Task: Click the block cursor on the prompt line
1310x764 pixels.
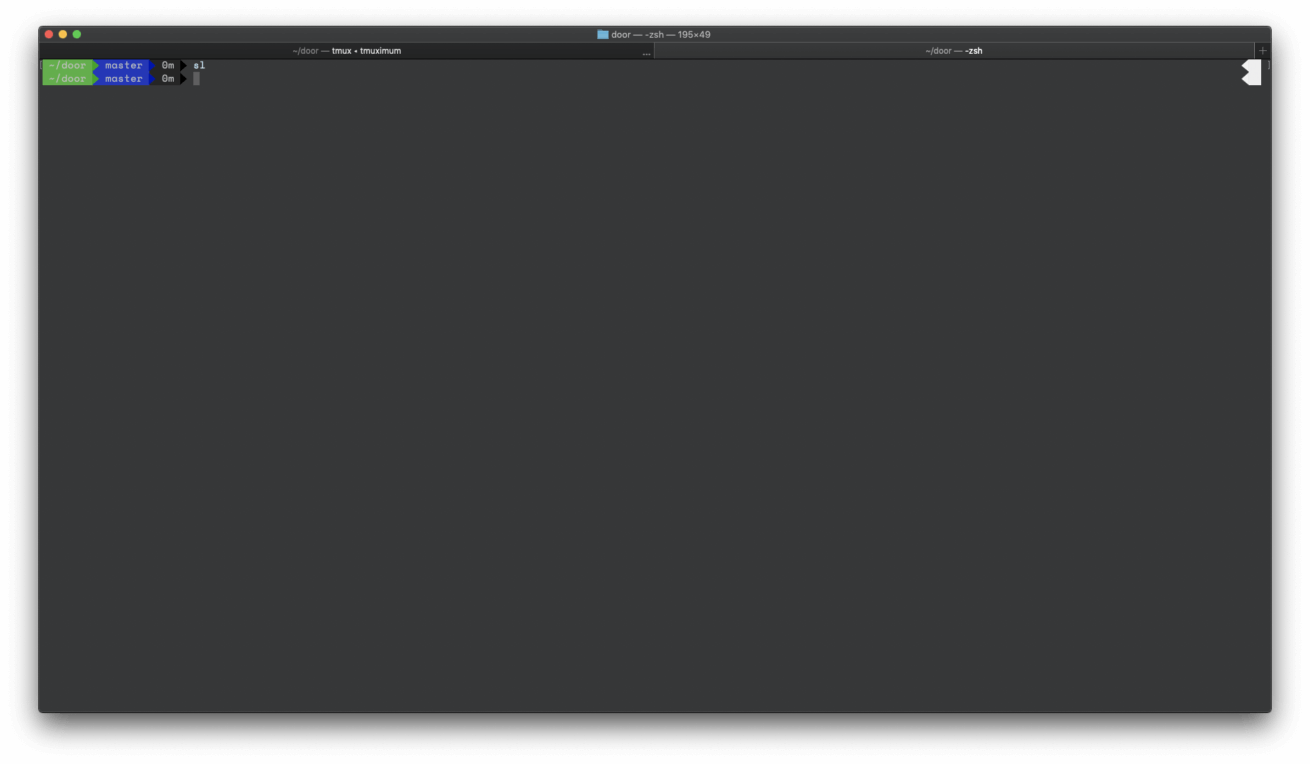Action: tap(197, 79)
